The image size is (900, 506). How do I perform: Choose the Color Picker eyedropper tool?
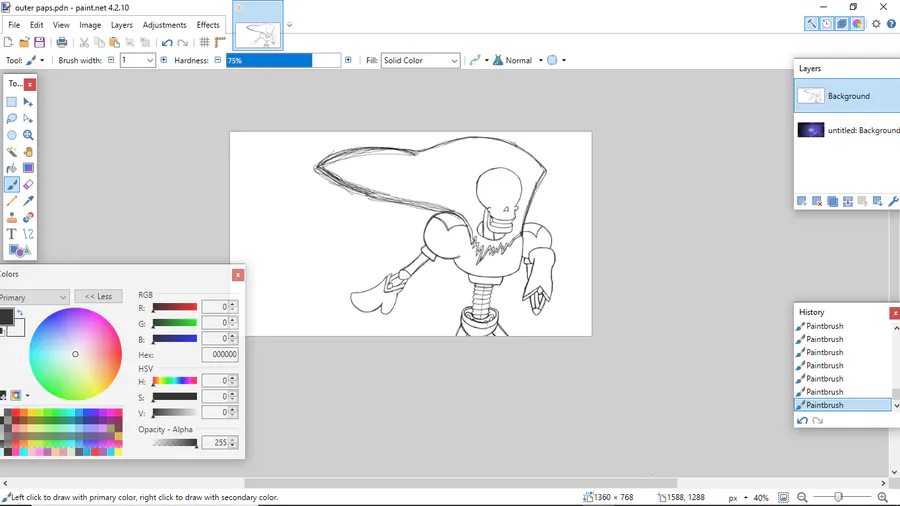pyautogui.click(x=28, y=201)
